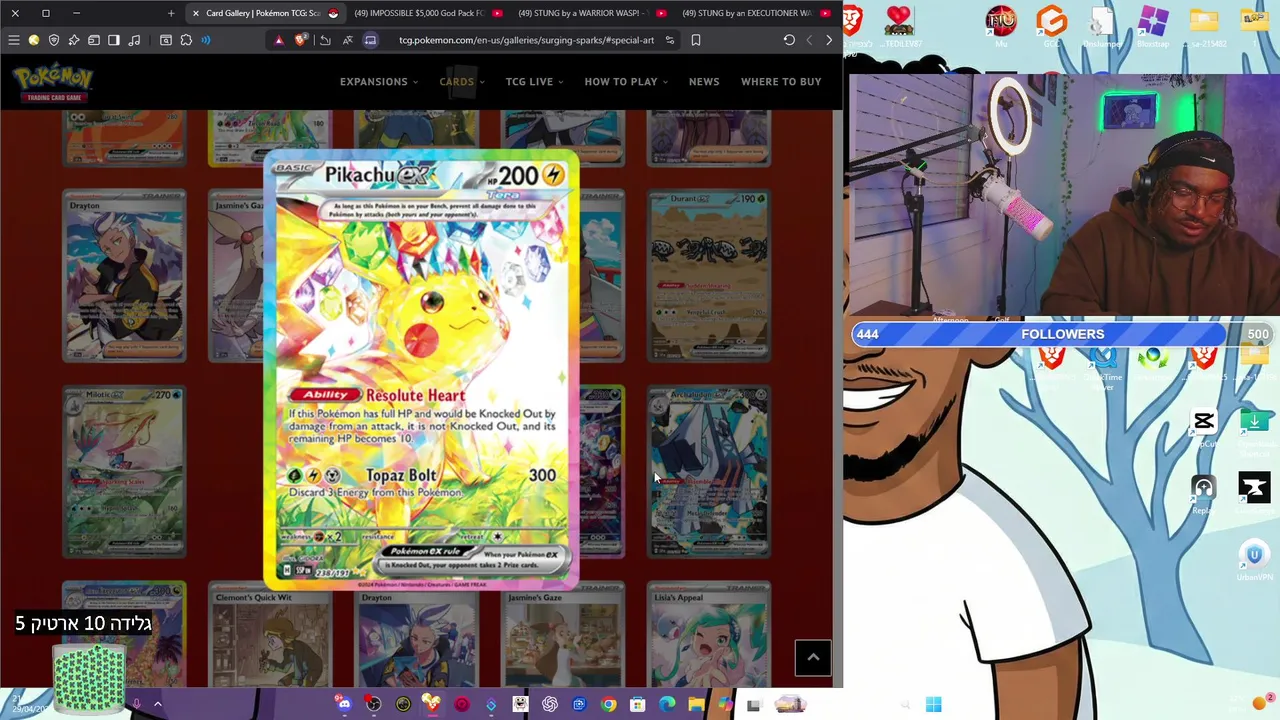Click the Windows Start button
The height and width of the screenshot is (720, 1280).
tap(933, 704)
